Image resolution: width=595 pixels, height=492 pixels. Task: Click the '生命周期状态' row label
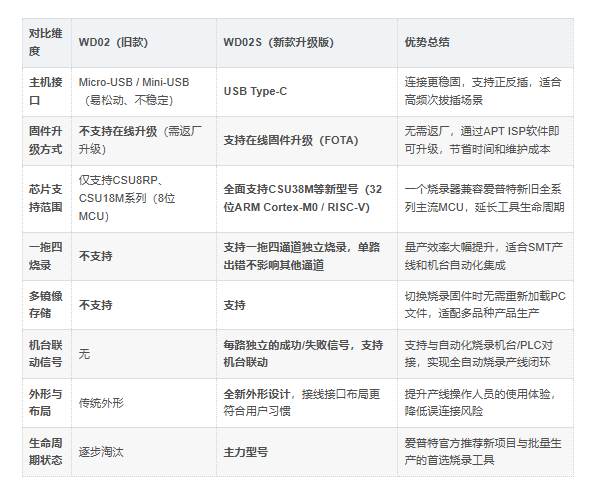click(x=47, y=452)
